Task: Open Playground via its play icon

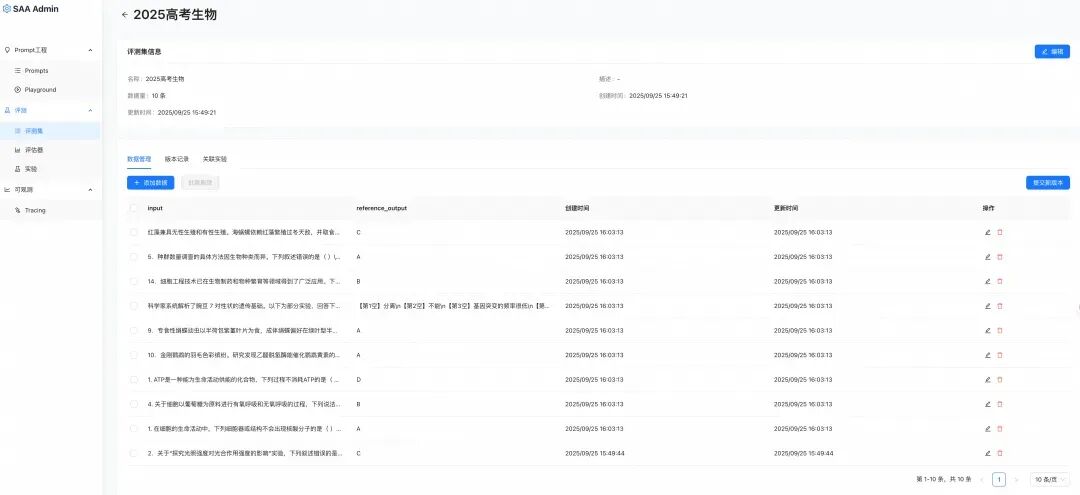Action: pyautogui.click(x=18, y=89)
